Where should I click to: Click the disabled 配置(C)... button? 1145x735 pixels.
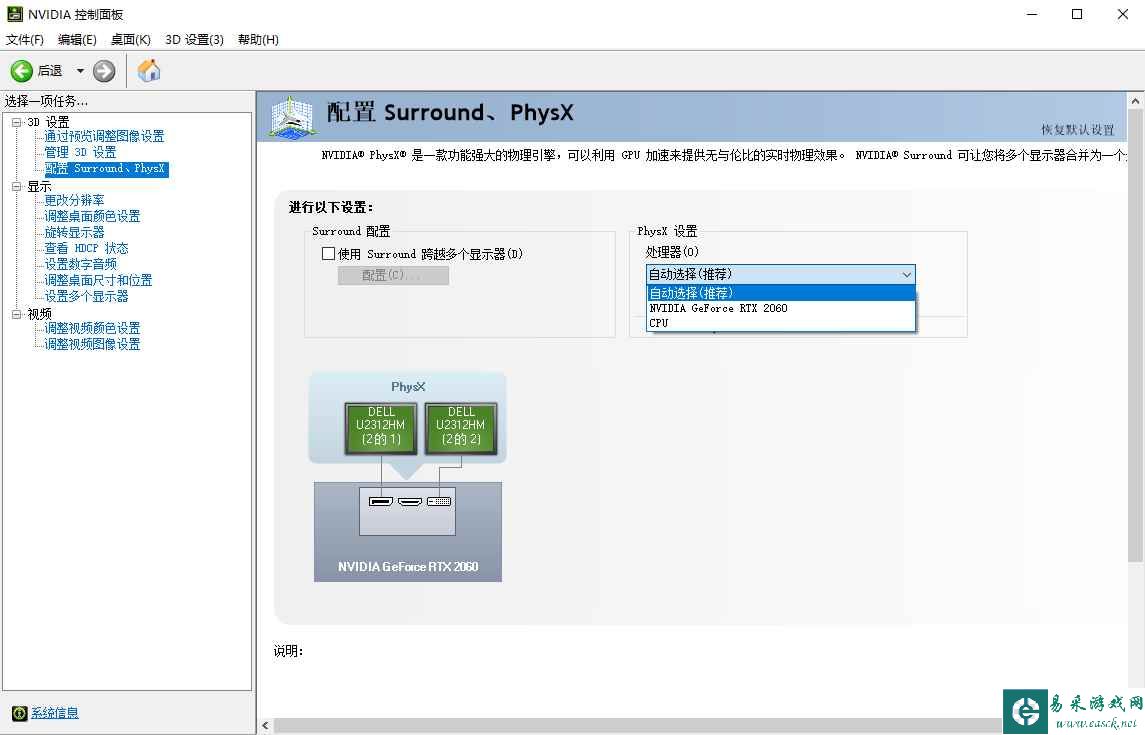[393, 275]
